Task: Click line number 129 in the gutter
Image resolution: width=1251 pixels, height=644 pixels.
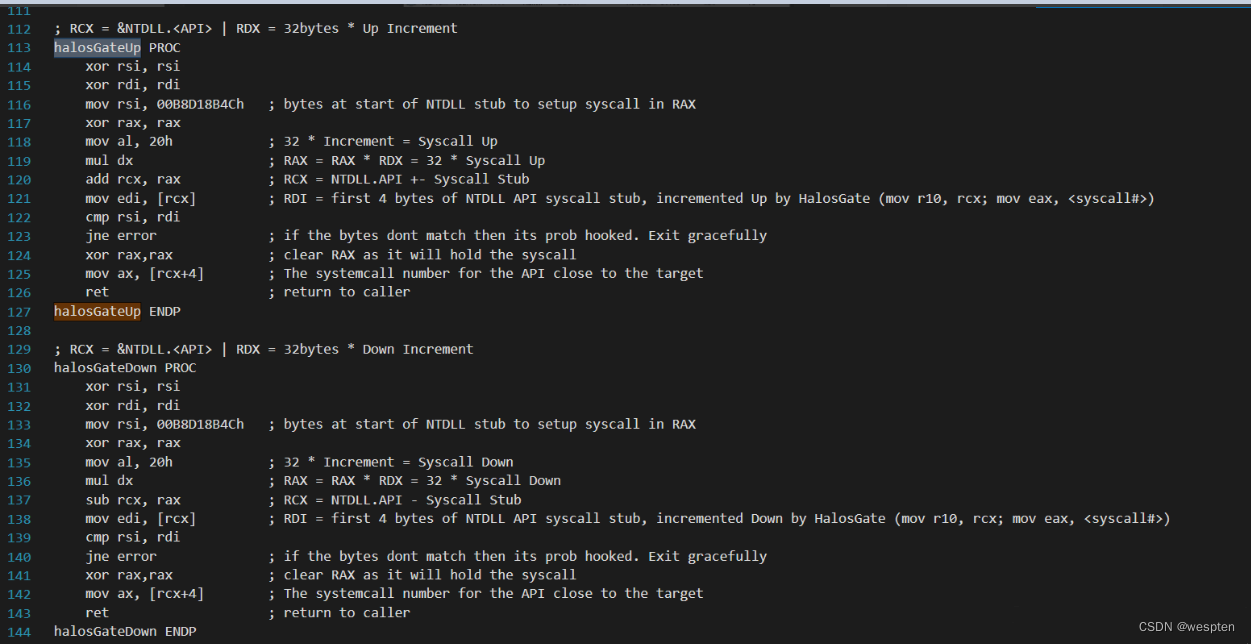Action: tap(19, 349)
